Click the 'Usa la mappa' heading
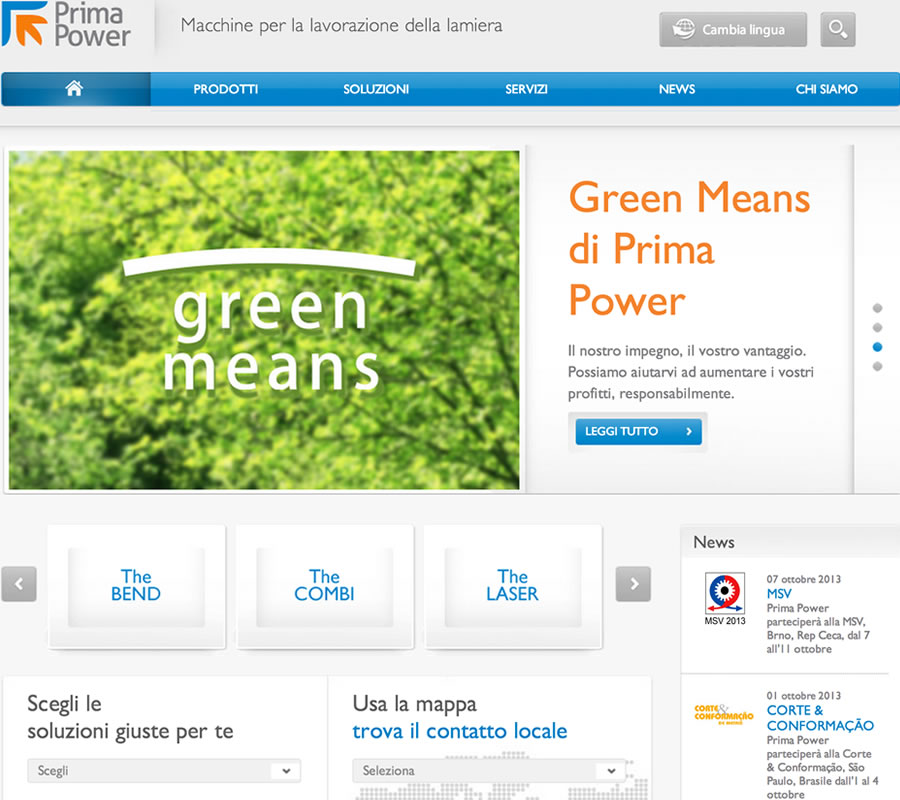This screenshot has width=900, height=800. tap(414, 704)
